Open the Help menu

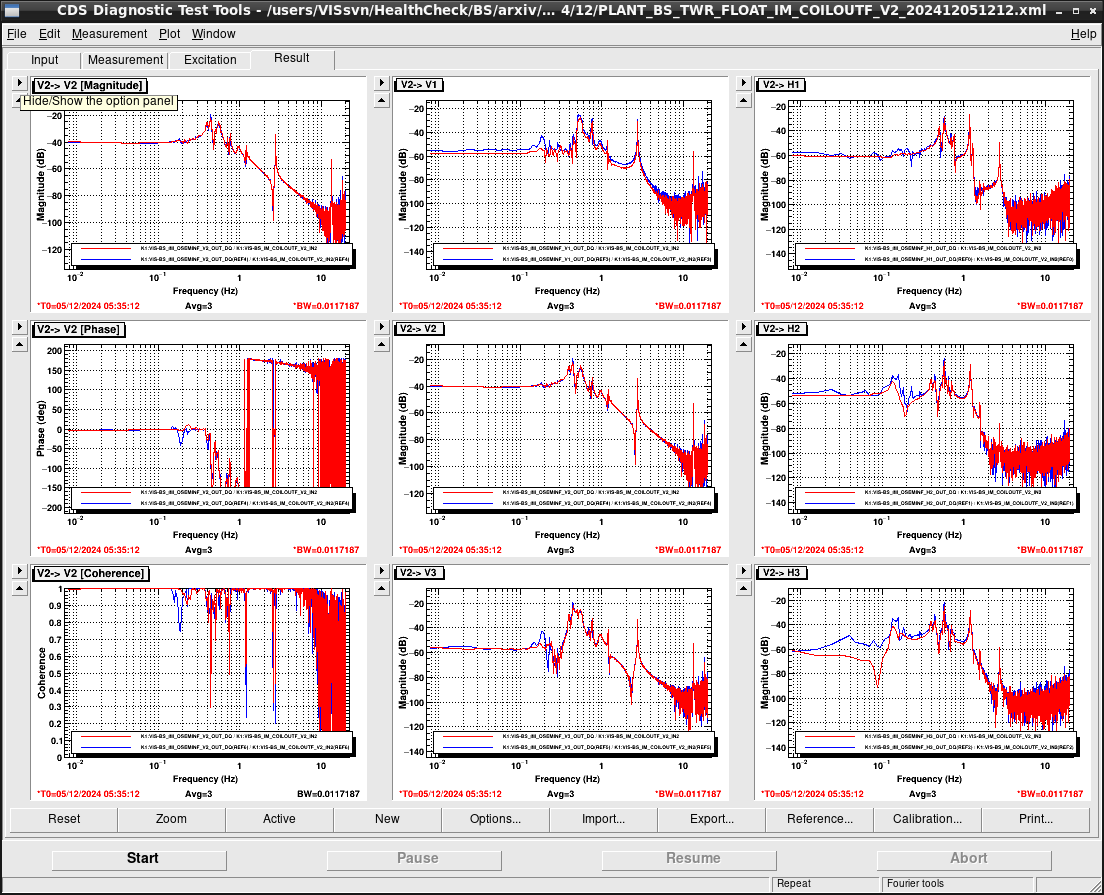point(1083,34)
